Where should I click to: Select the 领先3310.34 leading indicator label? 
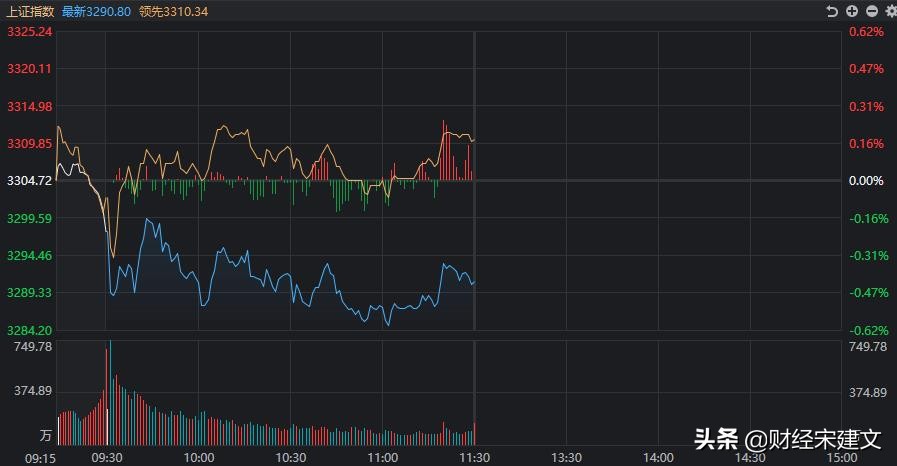click(174, 11)
